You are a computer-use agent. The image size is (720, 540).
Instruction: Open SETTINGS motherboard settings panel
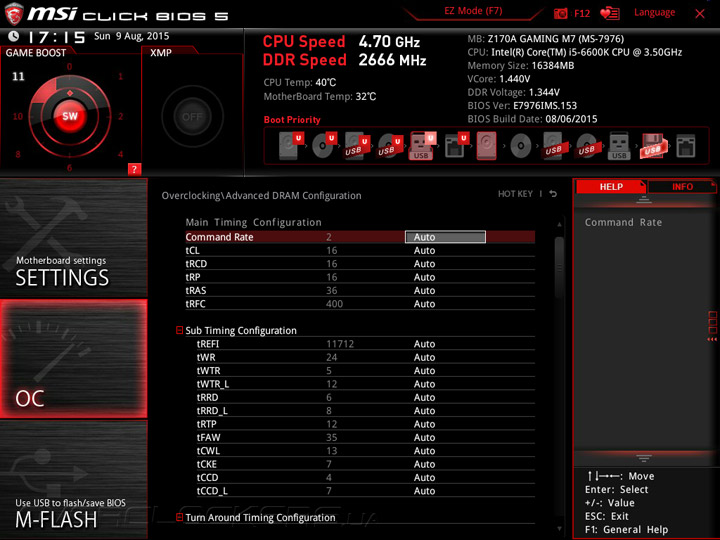[73, 238]
